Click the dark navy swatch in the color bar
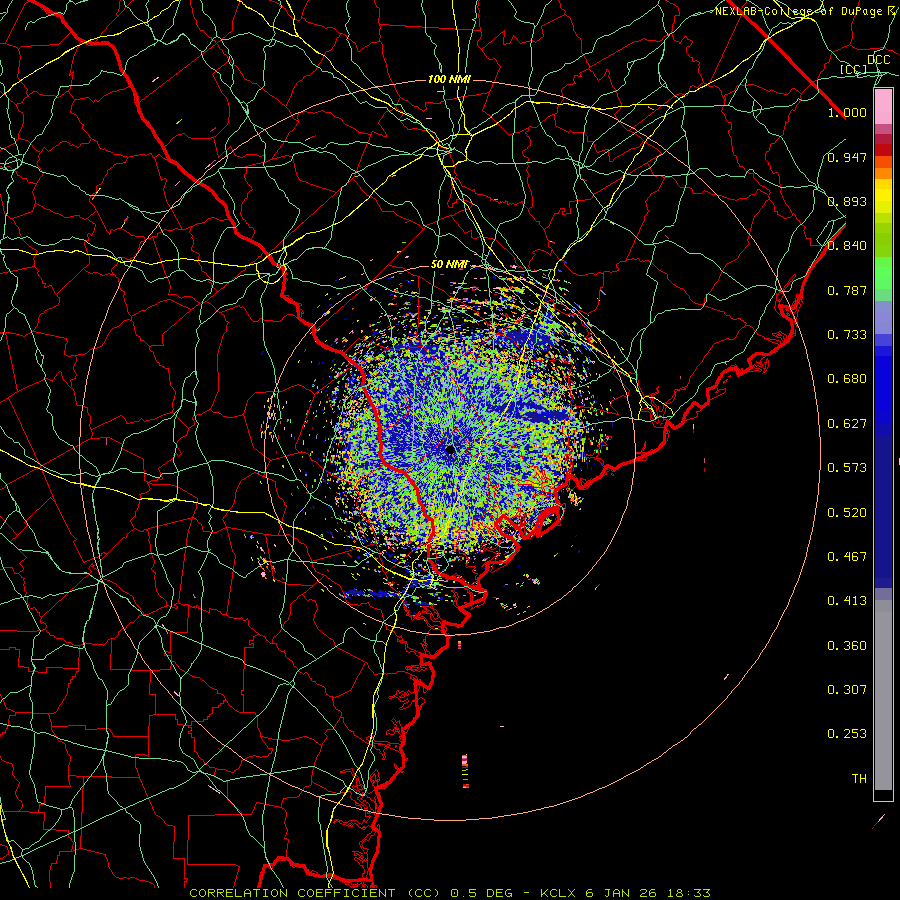Viewport: 900px width, 900px height. point(883,505)
